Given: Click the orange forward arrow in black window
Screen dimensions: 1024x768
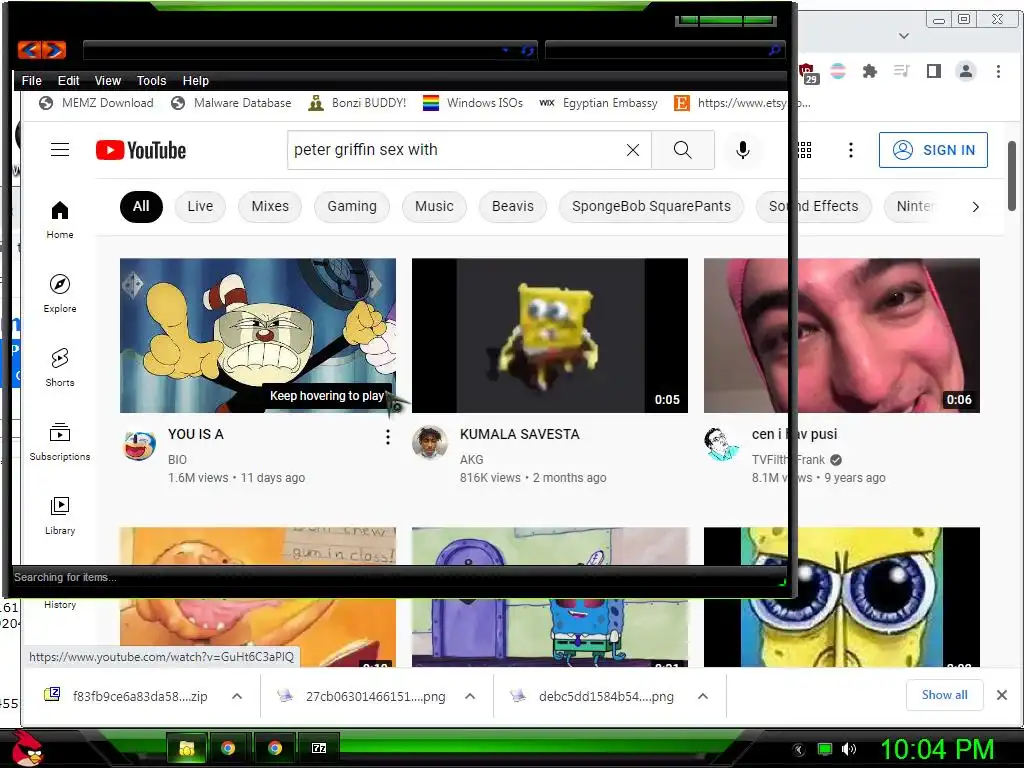Looking at the screenshot, I should click(54, 50).
